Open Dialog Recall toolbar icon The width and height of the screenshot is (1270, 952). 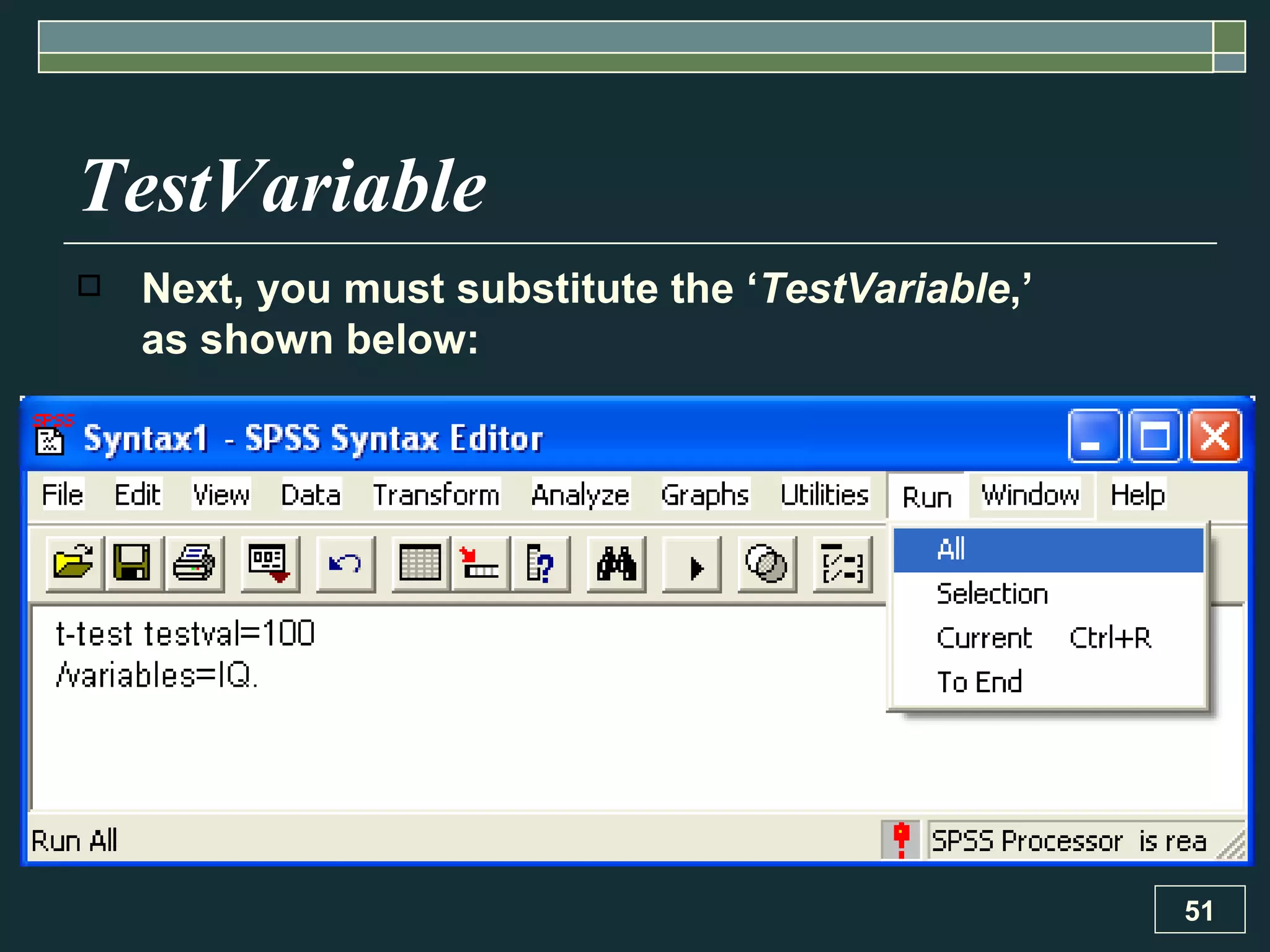coord(269,564)
